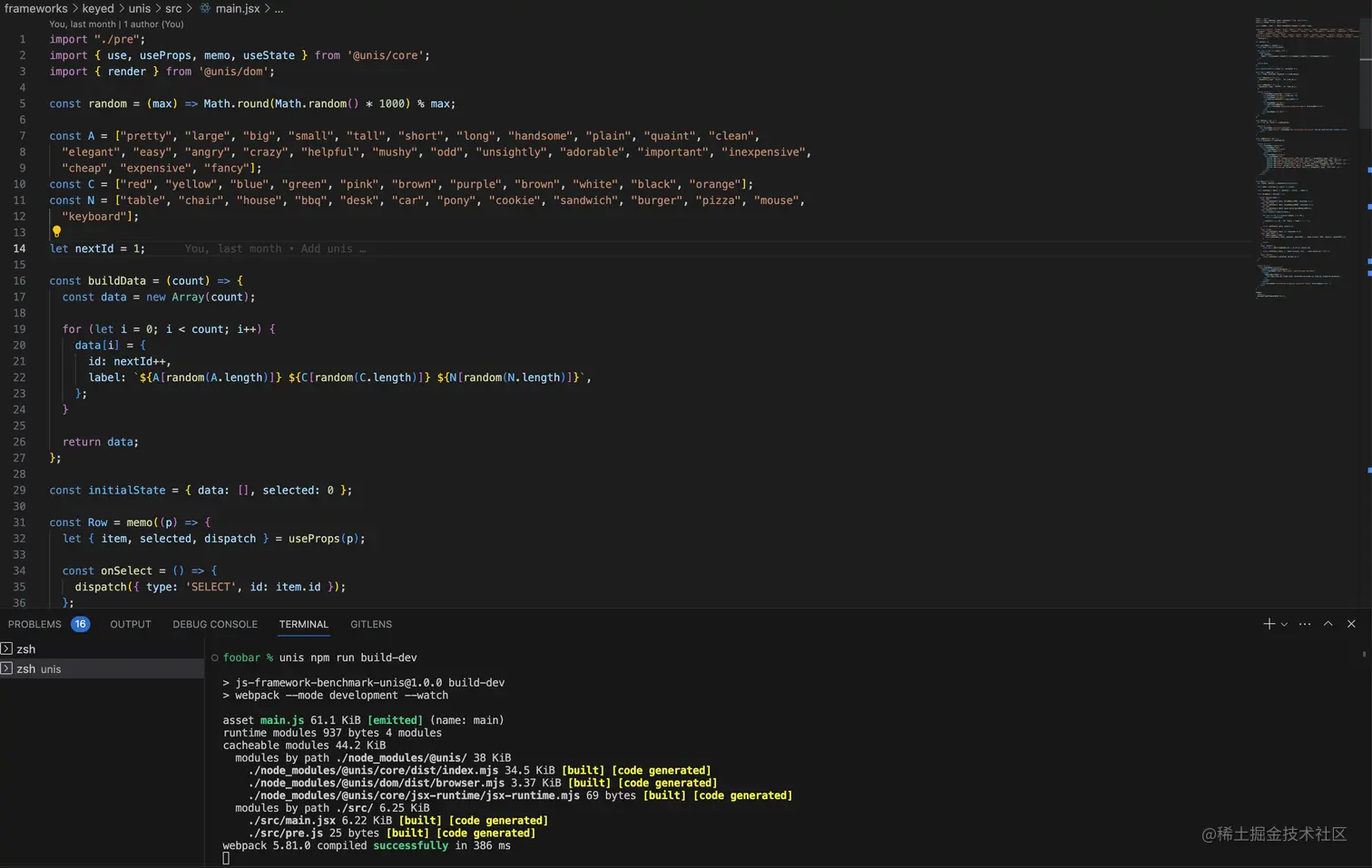Click the inline blame 'Add unis' annotation
The image size is (1372, 868).
tap(275, 249)
